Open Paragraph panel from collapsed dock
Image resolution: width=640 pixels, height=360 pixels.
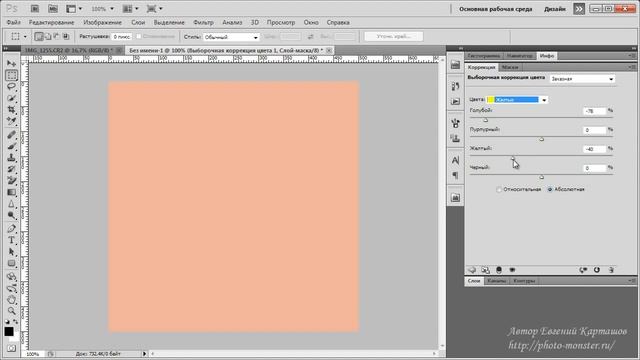(x=456, y=176)
